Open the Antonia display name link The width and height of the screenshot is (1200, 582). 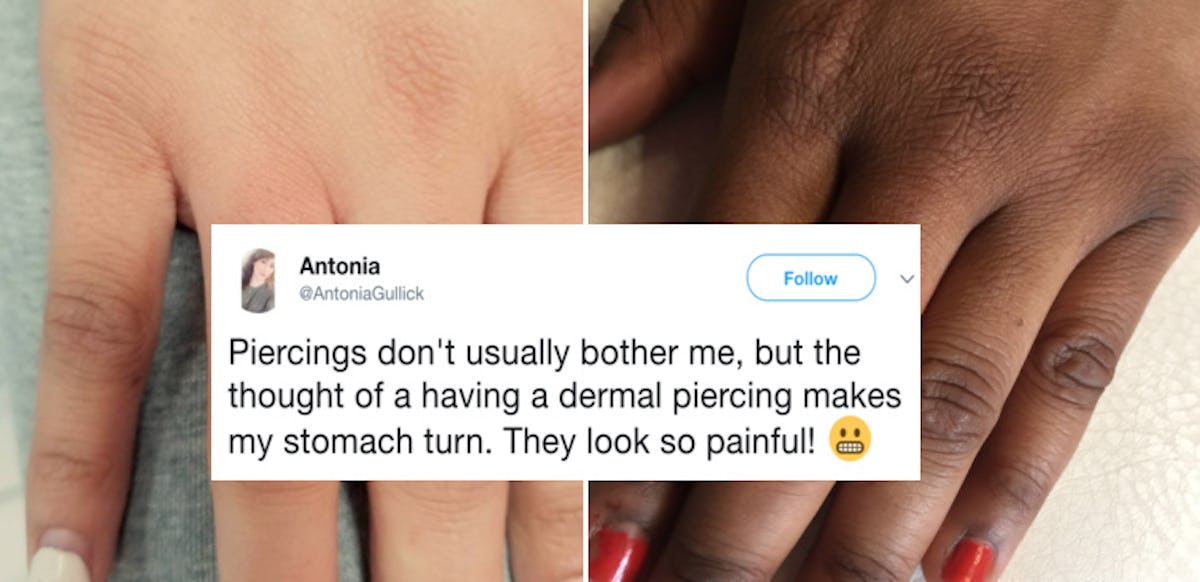(339, 266)
